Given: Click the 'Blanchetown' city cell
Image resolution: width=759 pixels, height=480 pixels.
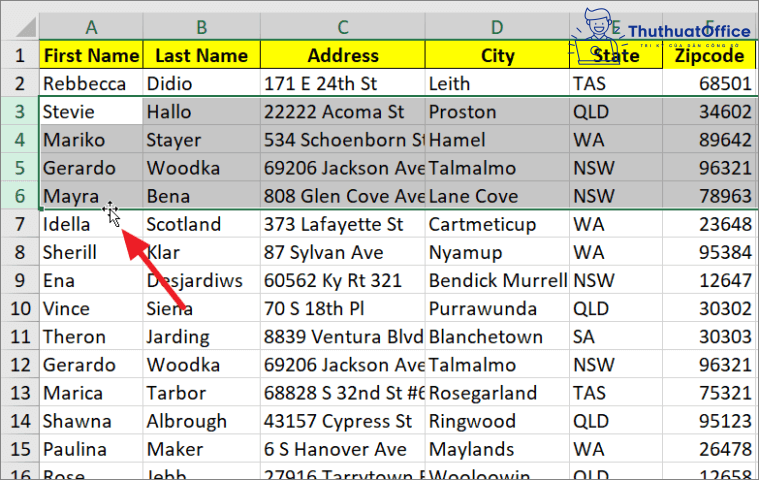Looking at the screenshot, I should tap(496, 337).
